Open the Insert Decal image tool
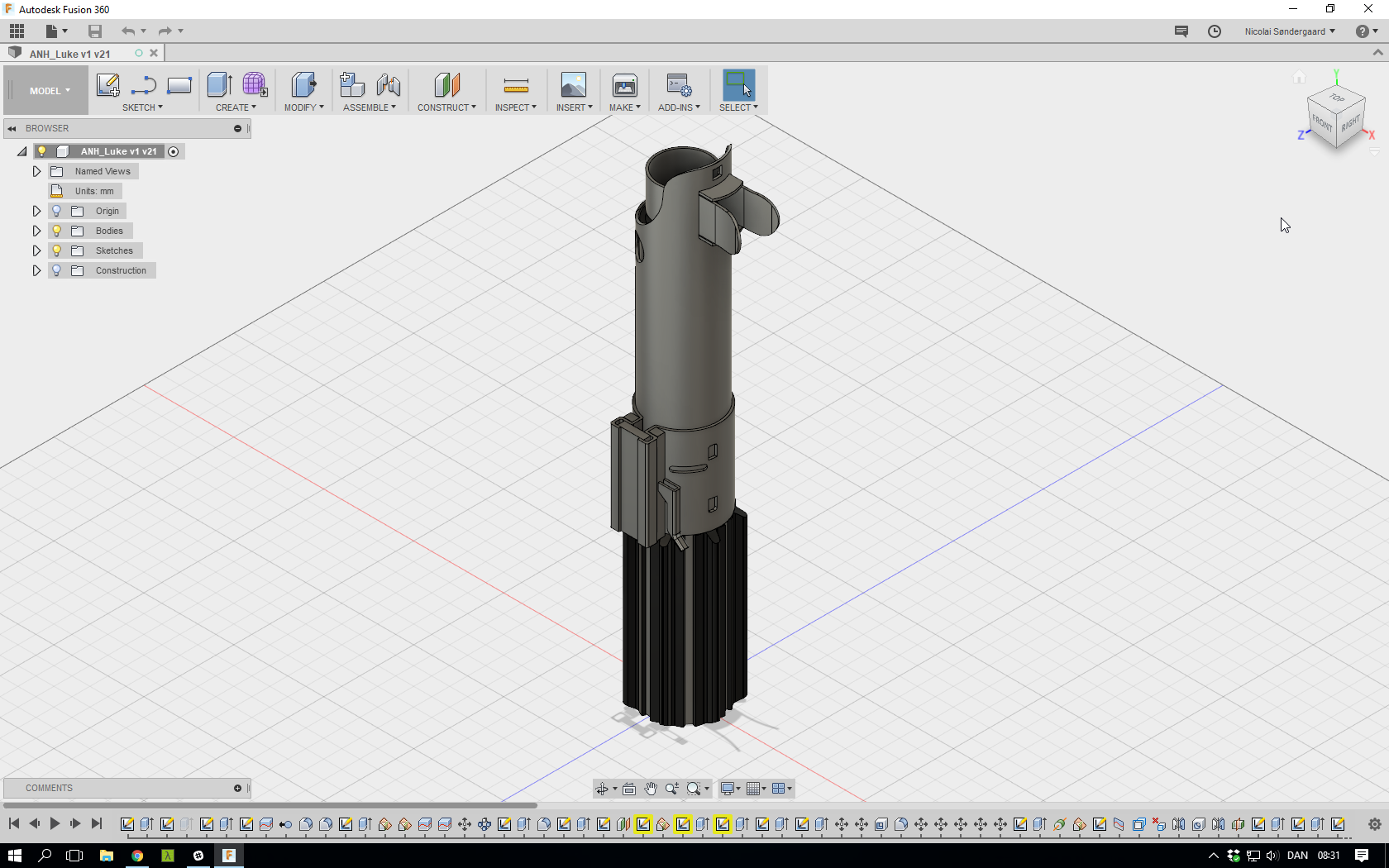The height and width of the screenshot is (868, 1389). point(574,85)
